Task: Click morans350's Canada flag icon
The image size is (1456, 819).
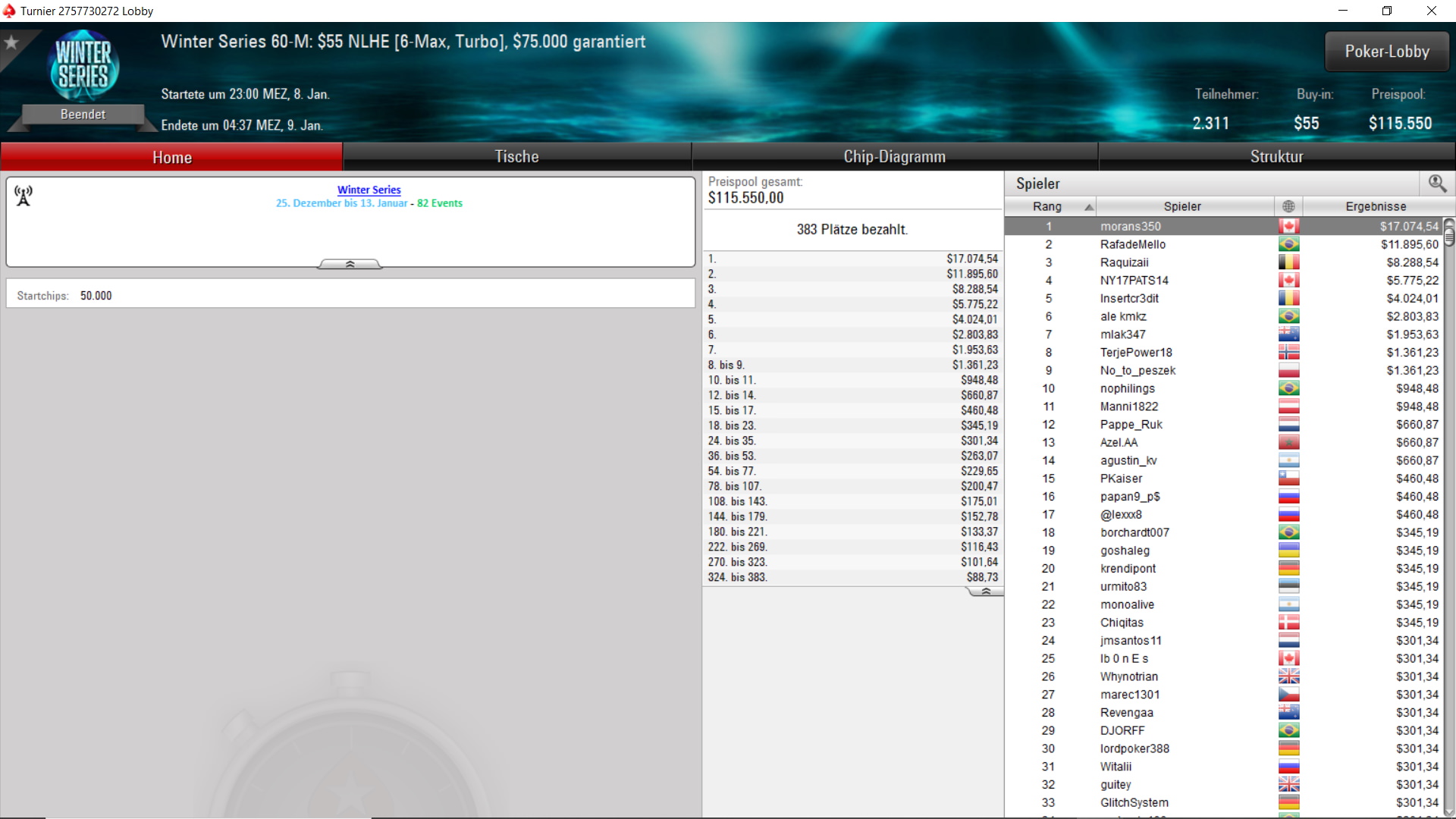Action: (x=1288, y=226)
